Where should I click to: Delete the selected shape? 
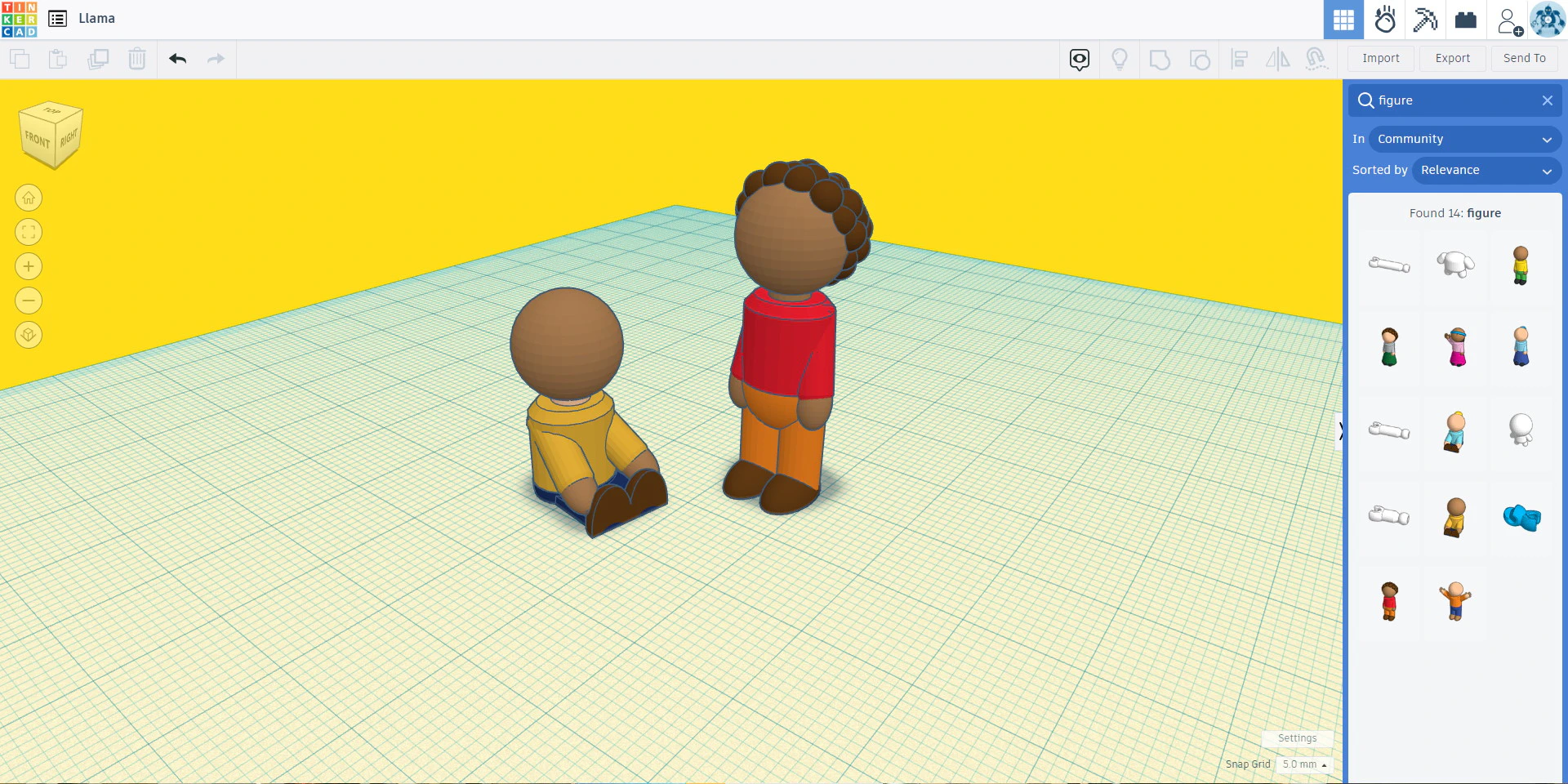(x=136, y=59)
